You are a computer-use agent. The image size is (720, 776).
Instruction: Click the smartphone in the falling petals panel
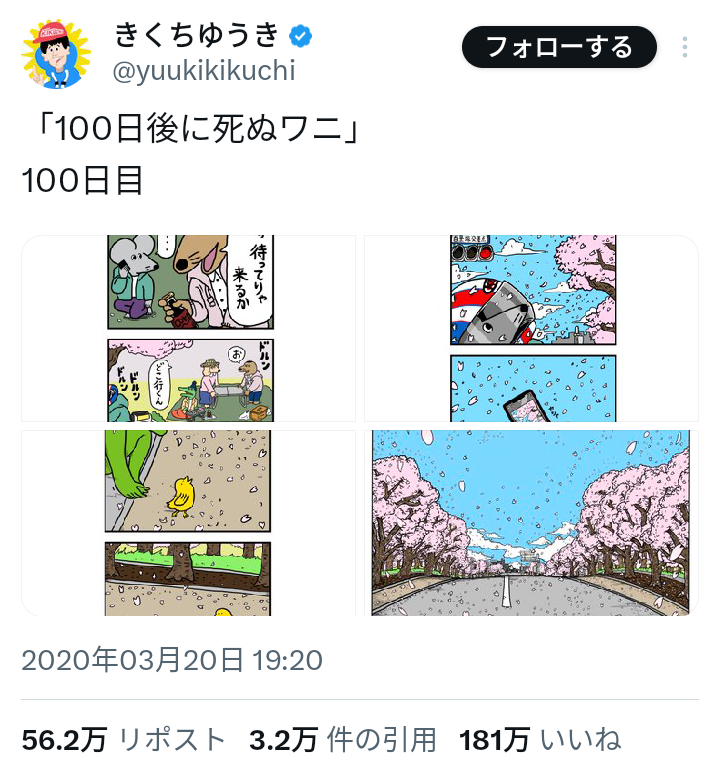[x=528, y=406]
